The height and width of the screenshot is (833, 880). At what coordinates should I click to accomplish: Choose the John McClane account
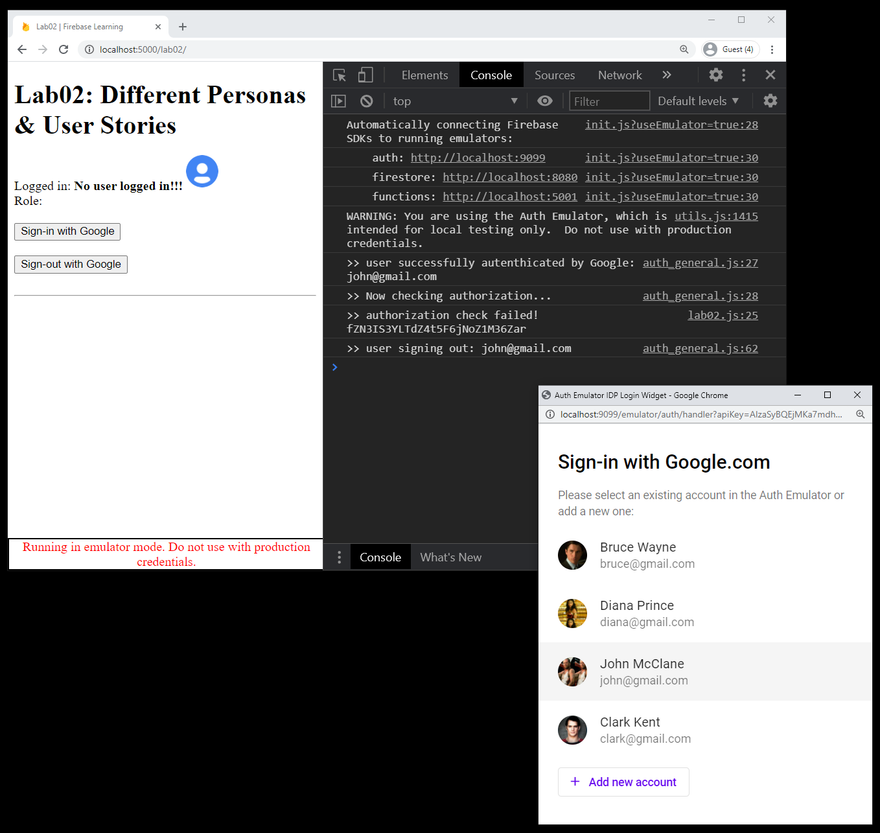point(705,672)
